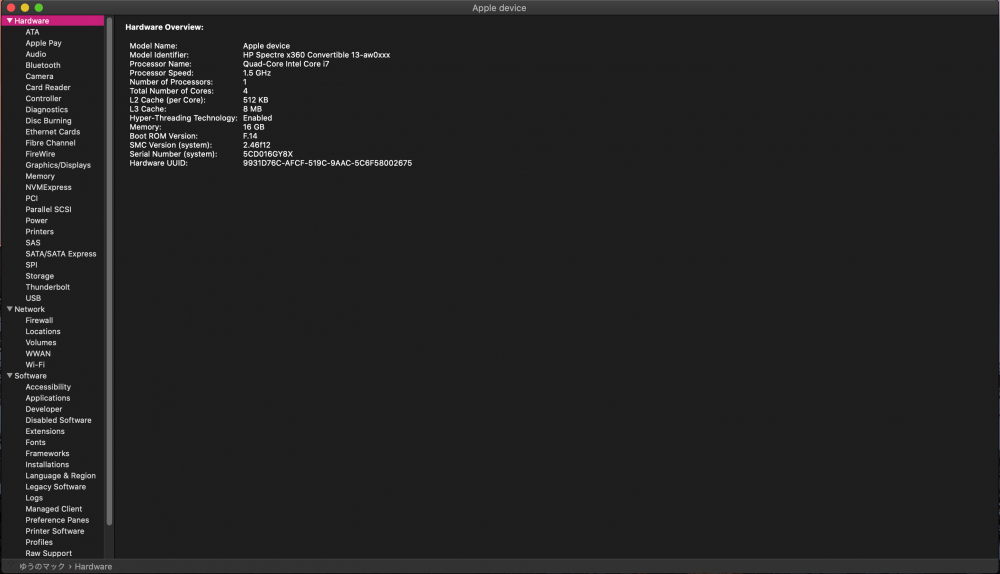Select Raw Support entry
The width and height of the screenshot is (1000, 574).
pos(48,554)
